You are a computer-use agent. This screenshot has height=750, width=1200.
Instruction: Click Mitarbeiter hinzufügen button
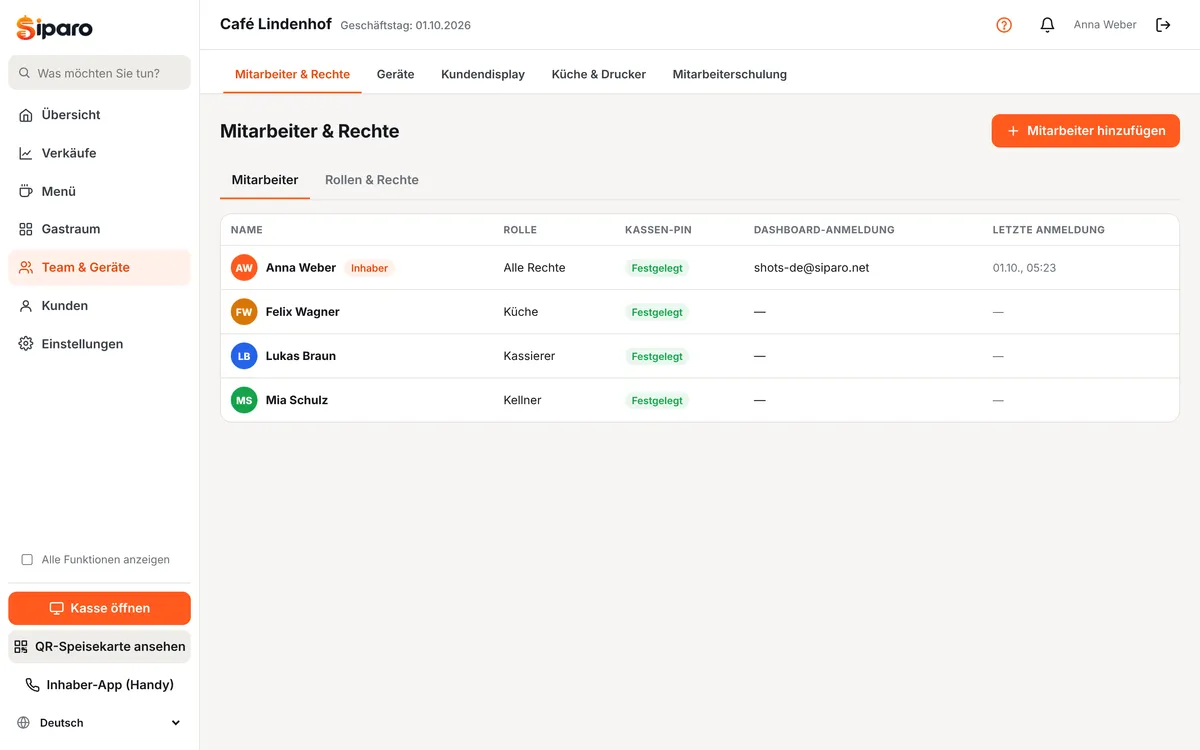pyautogui.click(x=1086, y=131)
